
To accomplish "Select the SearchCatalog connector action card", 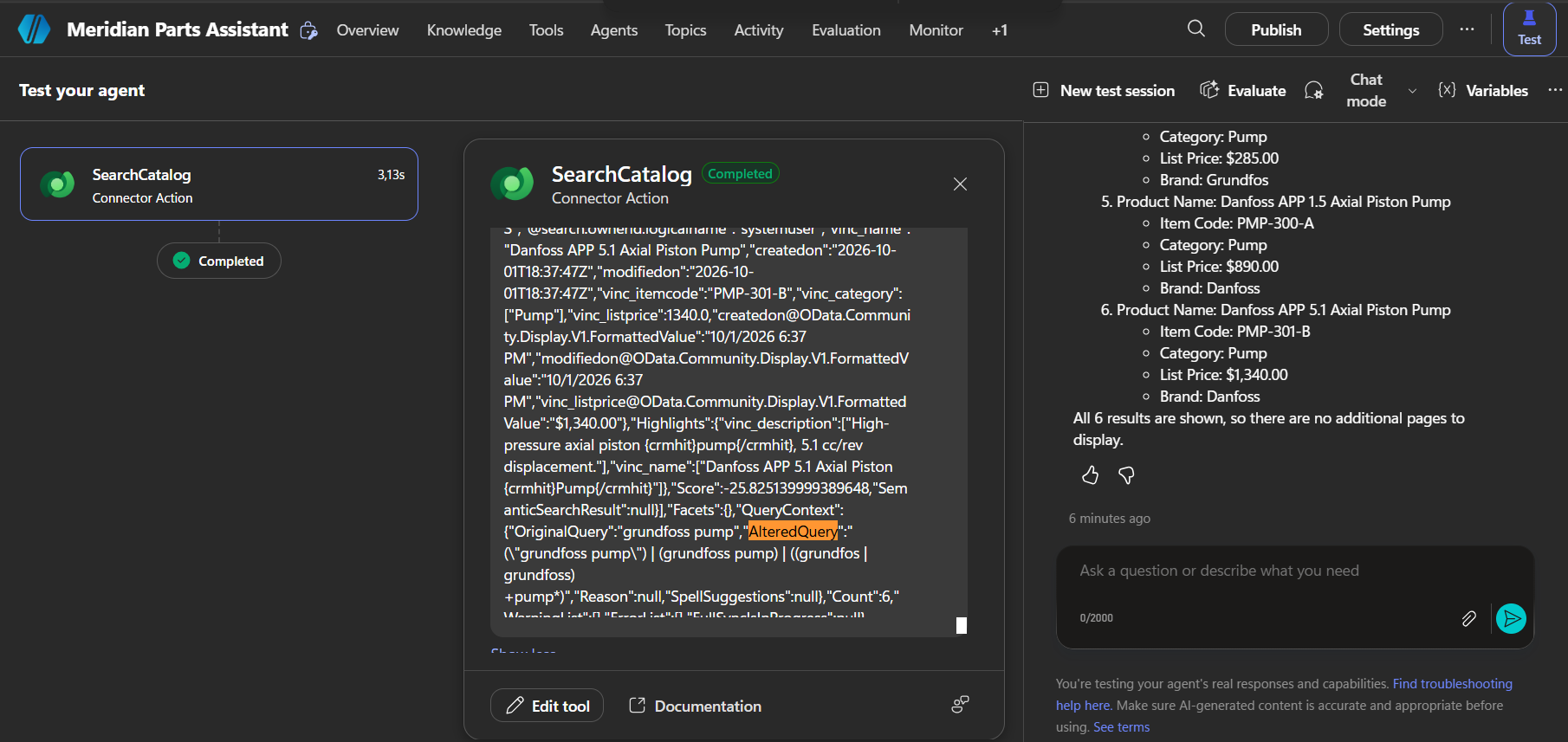I will tap(219, 184).
